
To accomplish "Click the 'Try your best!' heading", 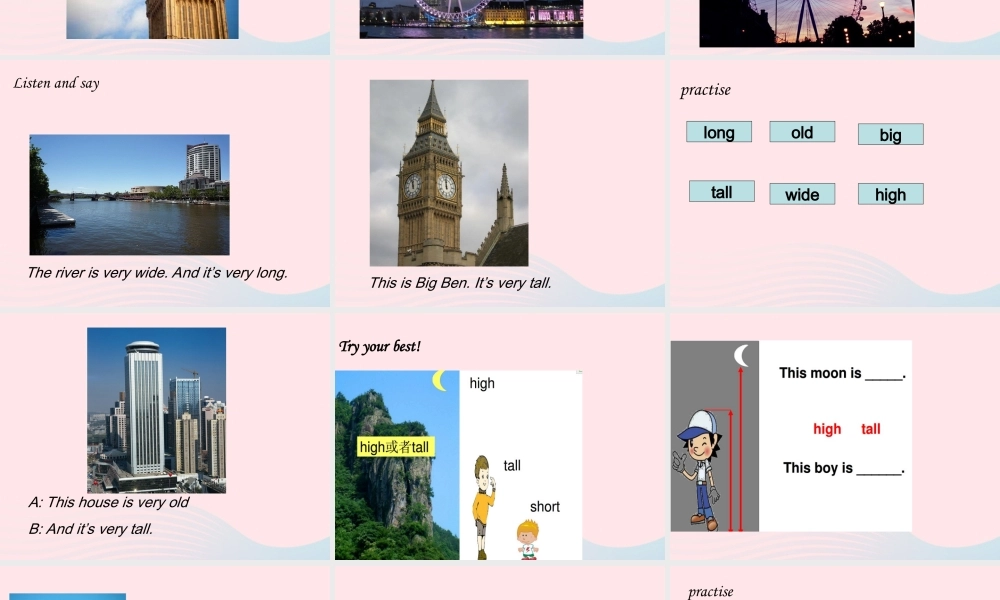I will [380, 347].
